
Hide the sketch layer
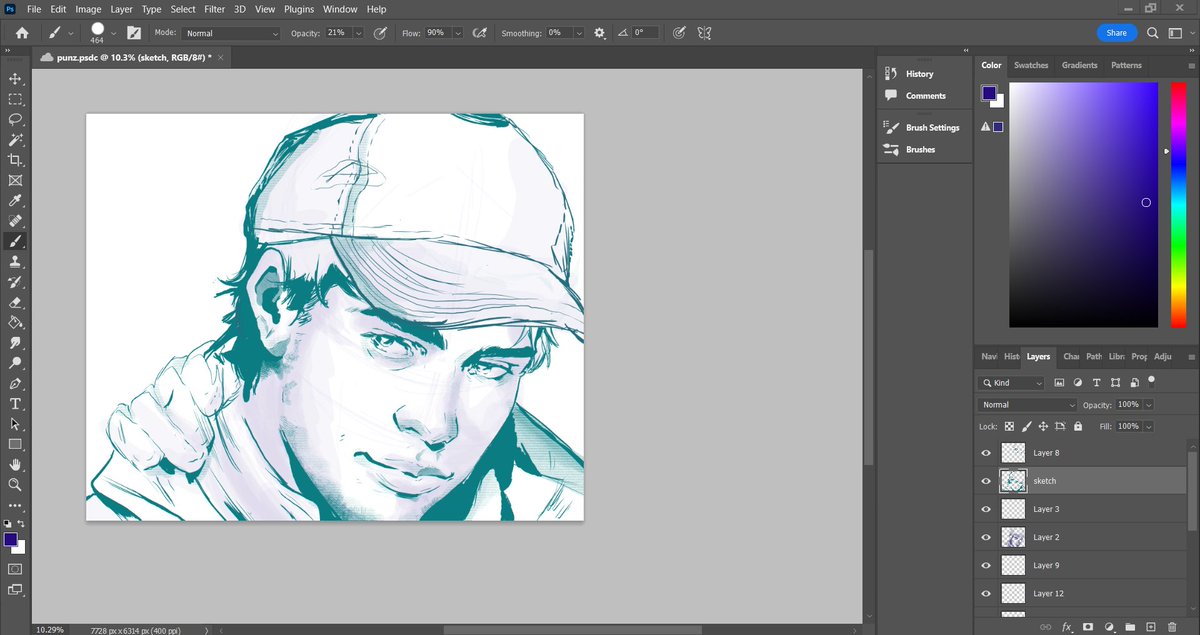(986, 481)
